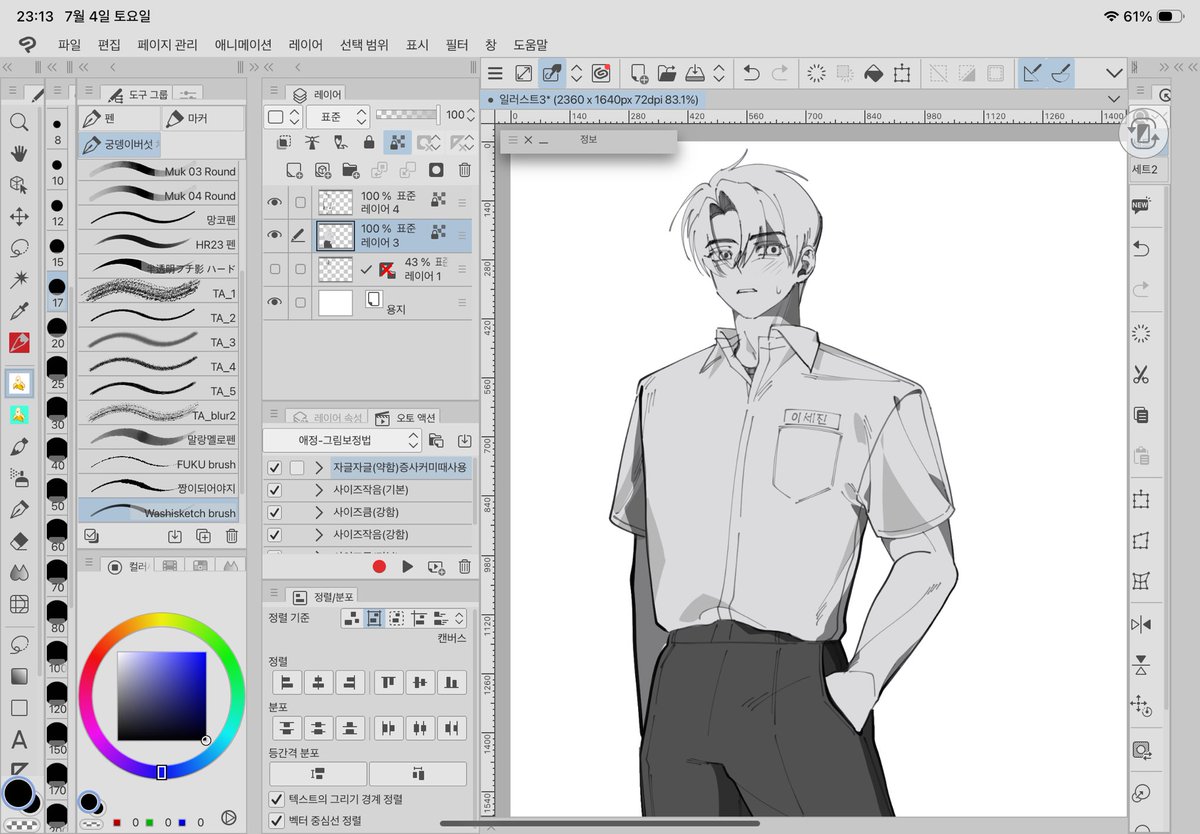Select the Eyedropper tool
The image size is (1200, 834).
(18, 311)
